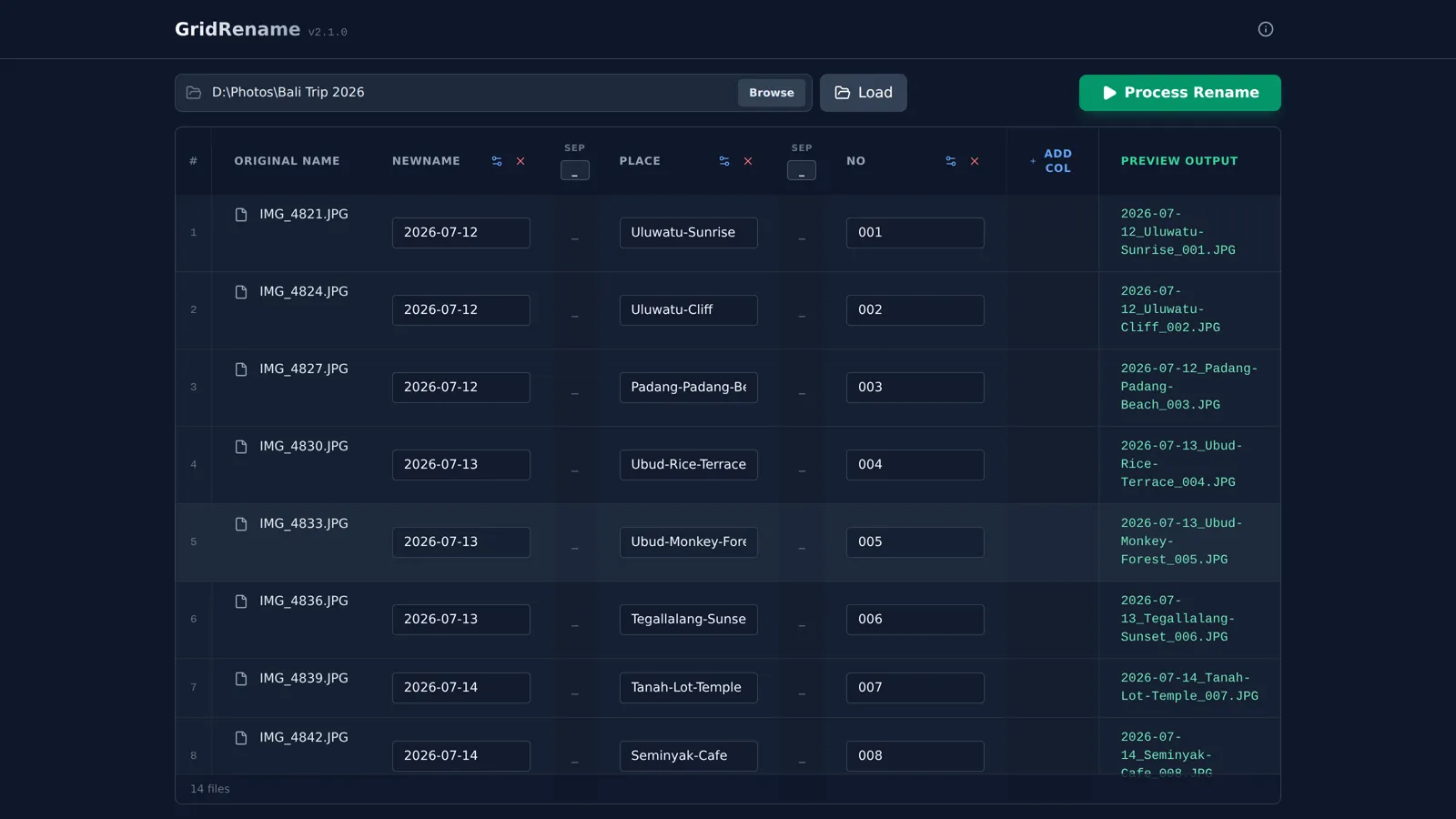Add a new column
The width and height of the screenshot is (1456, 819).
(1052, 161)
